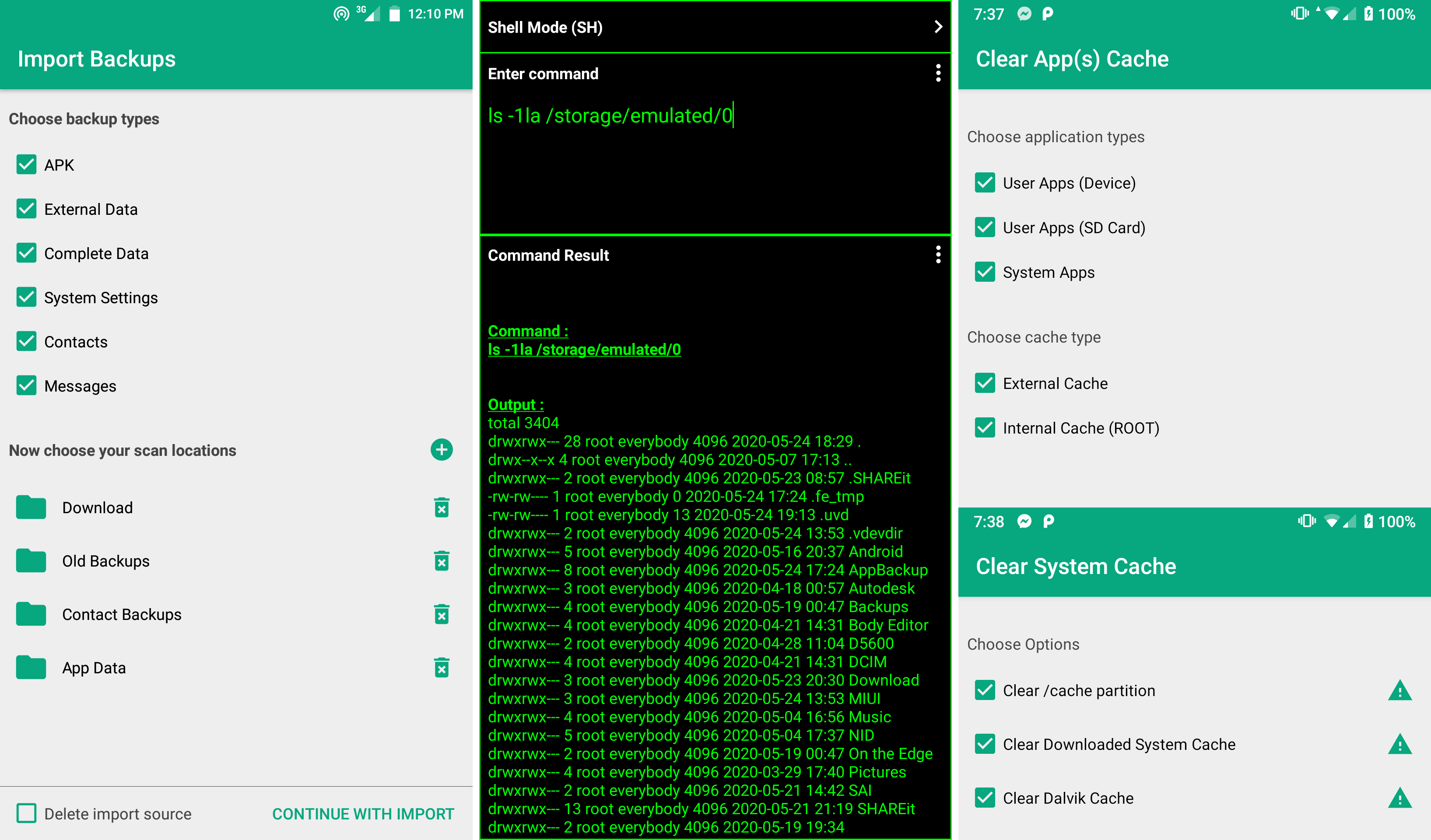Remove the Old Backups scan location
This screenshot has height=840, width=1431.
point(441,561)
